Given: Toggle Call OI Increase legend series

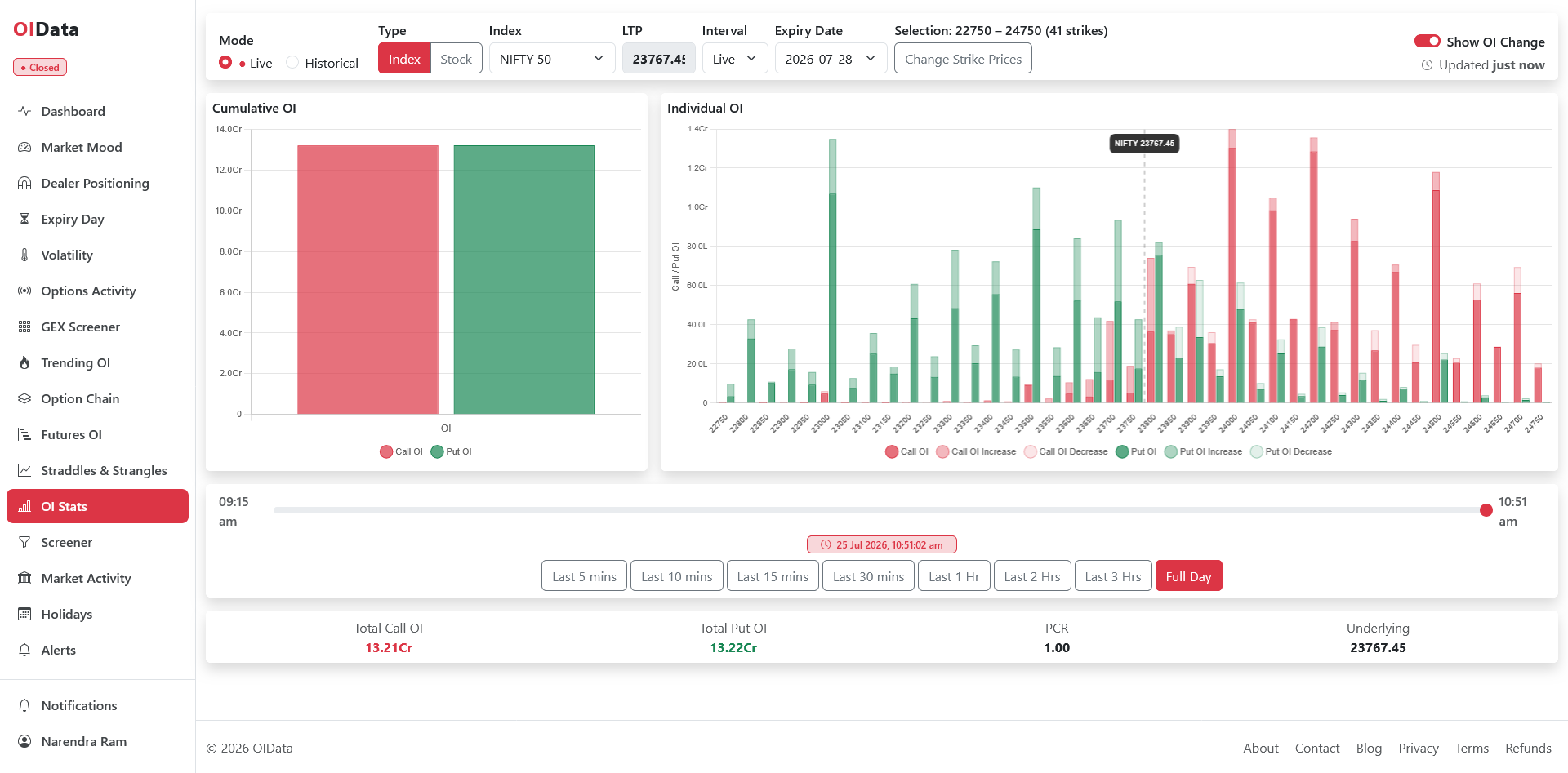Looking at the screenshot, I should pyautogui.click(x=976, y=451).
